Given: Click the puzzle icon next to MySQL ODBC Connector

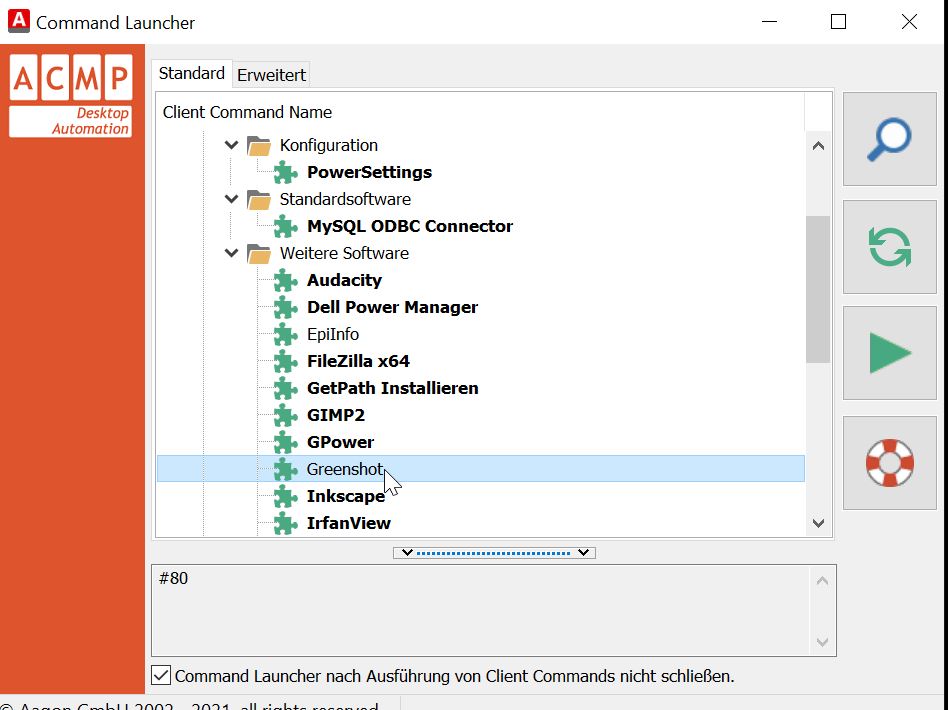Looking at the screenshot, I should tap(285, 226).
